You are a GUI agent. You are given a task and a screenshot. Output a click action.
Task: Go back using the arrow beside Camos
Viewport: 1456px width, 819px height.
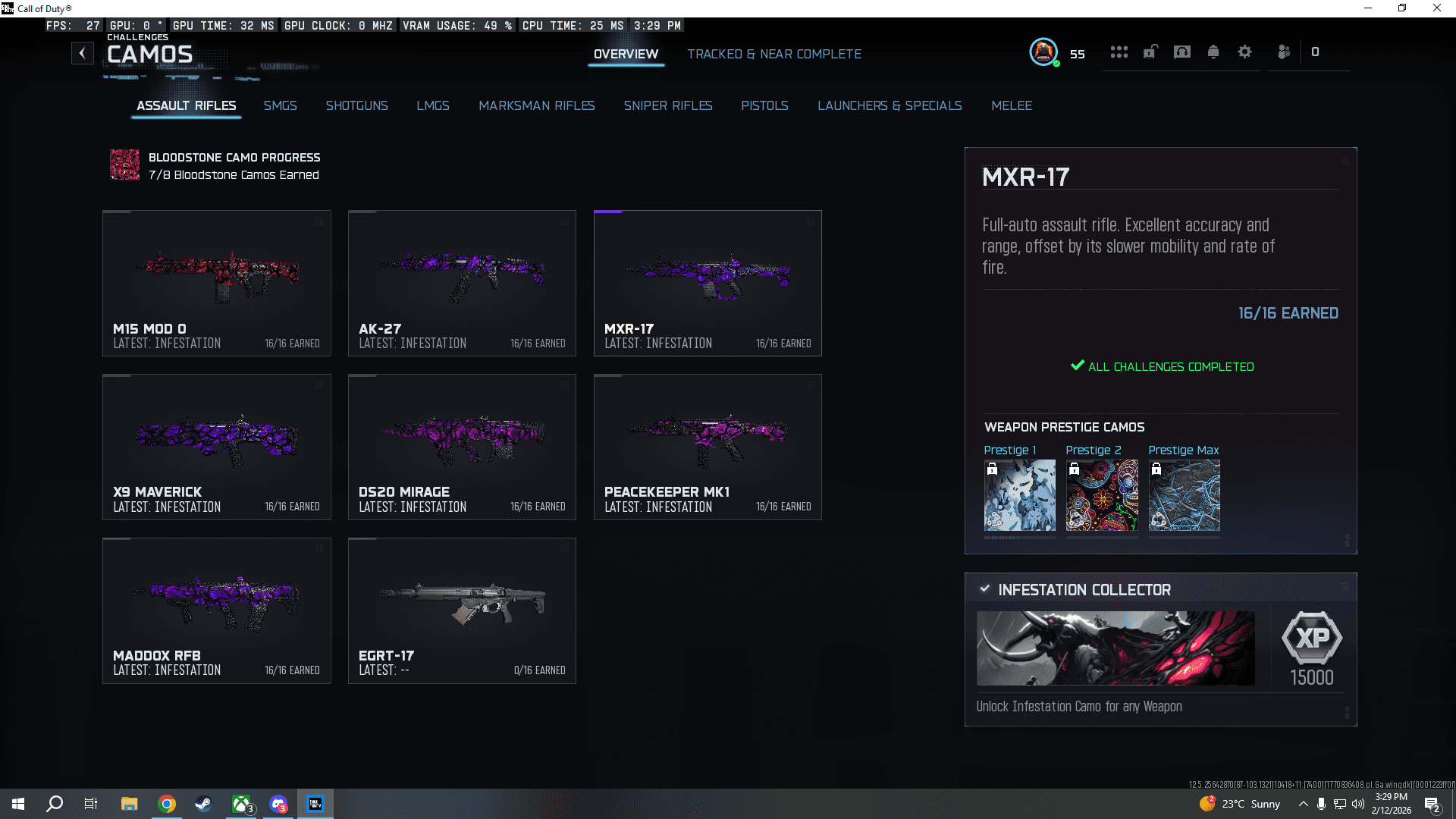tap(83, 53)
